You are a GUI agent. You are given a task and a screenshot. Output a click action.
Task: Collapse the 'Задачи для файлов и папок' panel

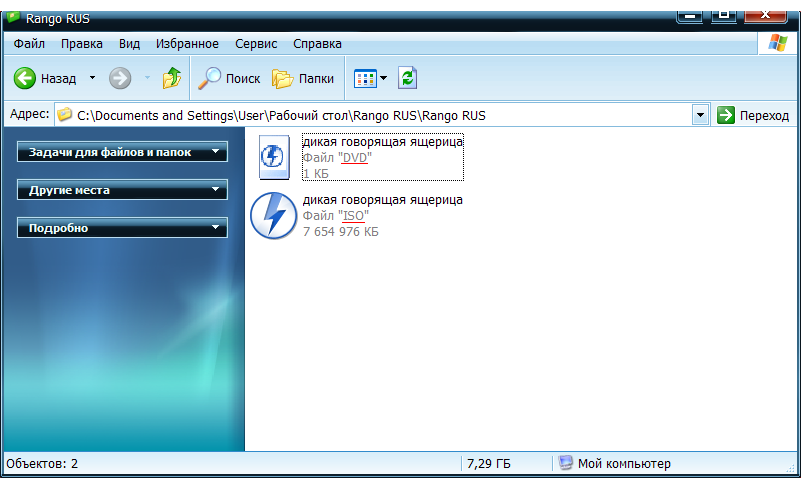point(216,151)
